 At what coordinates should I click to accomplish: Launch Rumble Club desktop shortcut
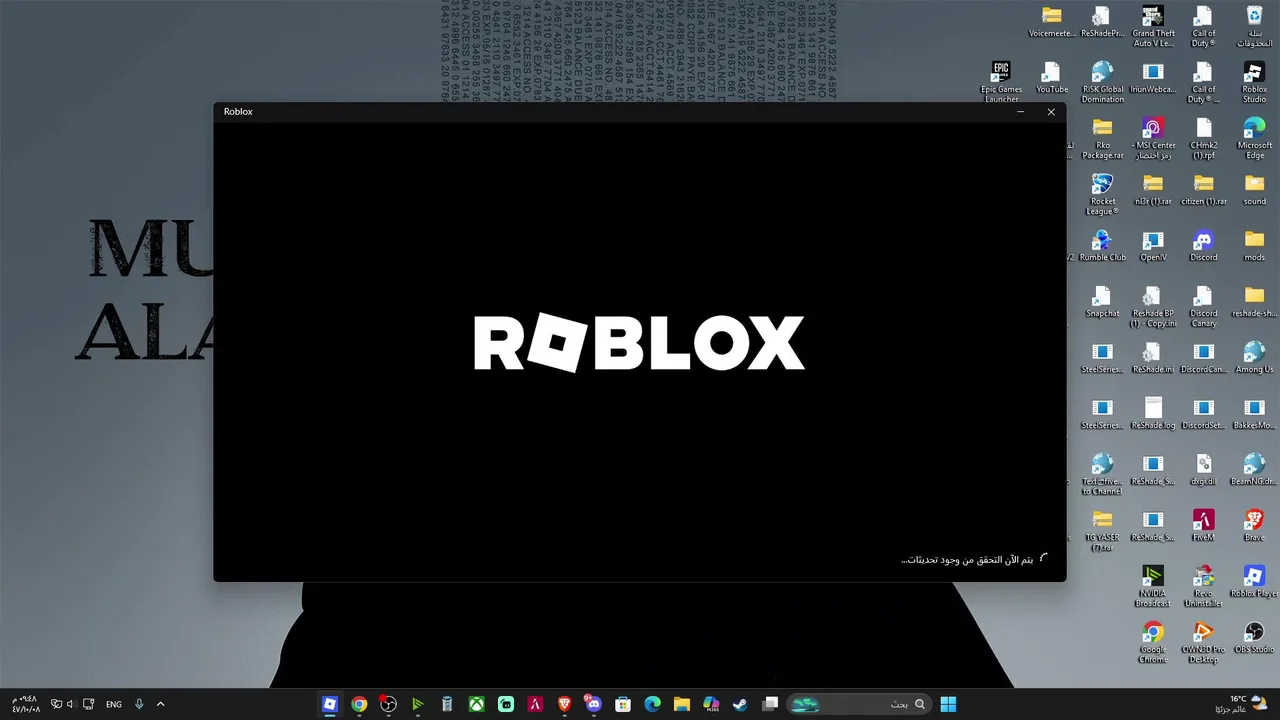[x=1102, y=247]
